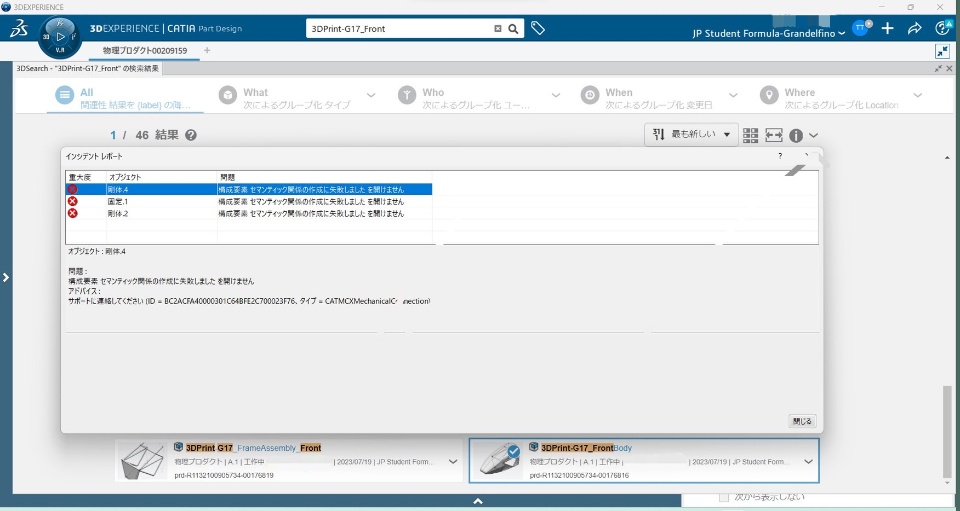
Task: Click the When clock icon
Action: pos(590,95)
